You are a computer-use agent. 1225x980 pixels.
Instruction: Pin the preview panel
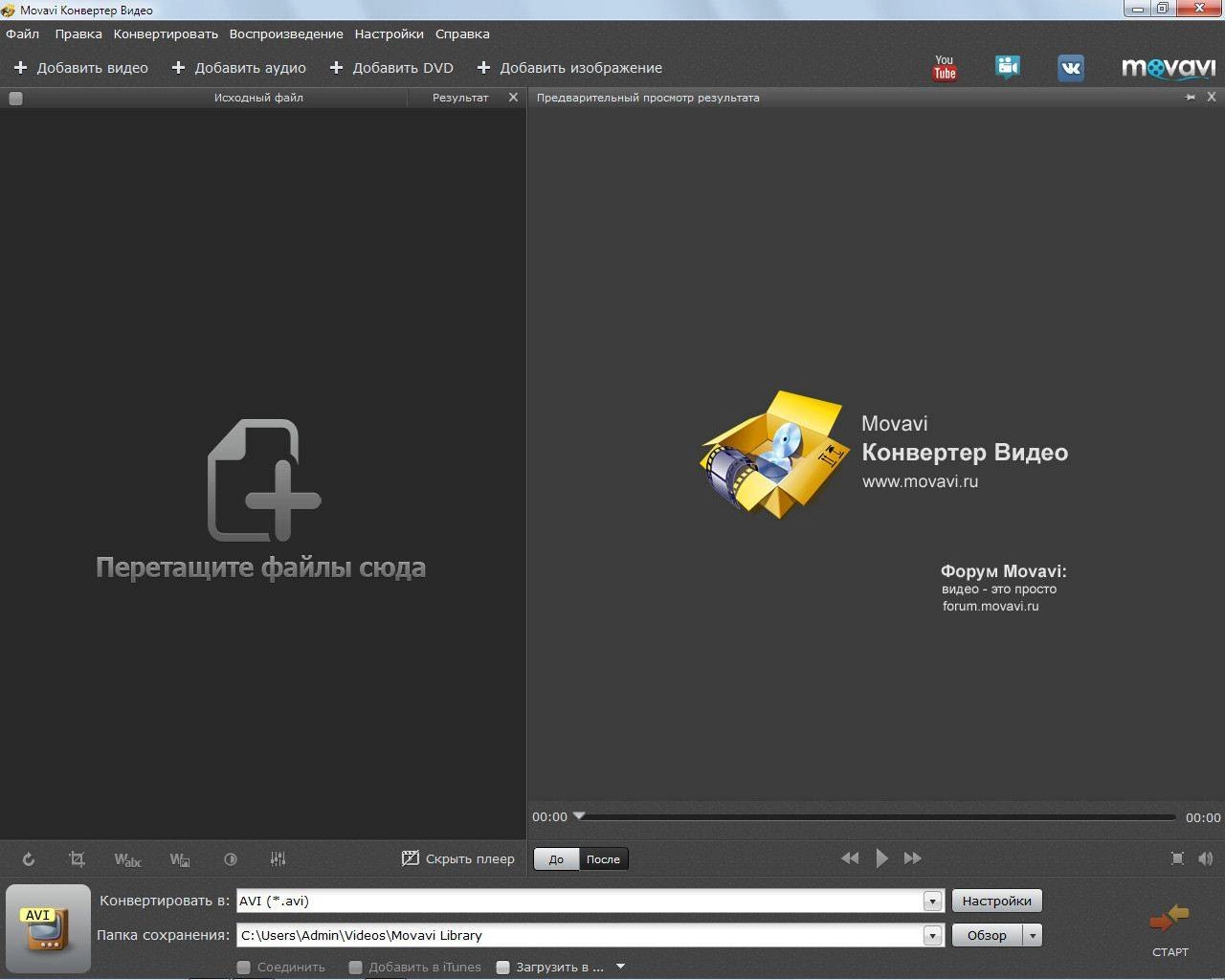(x=1191, y=98)
